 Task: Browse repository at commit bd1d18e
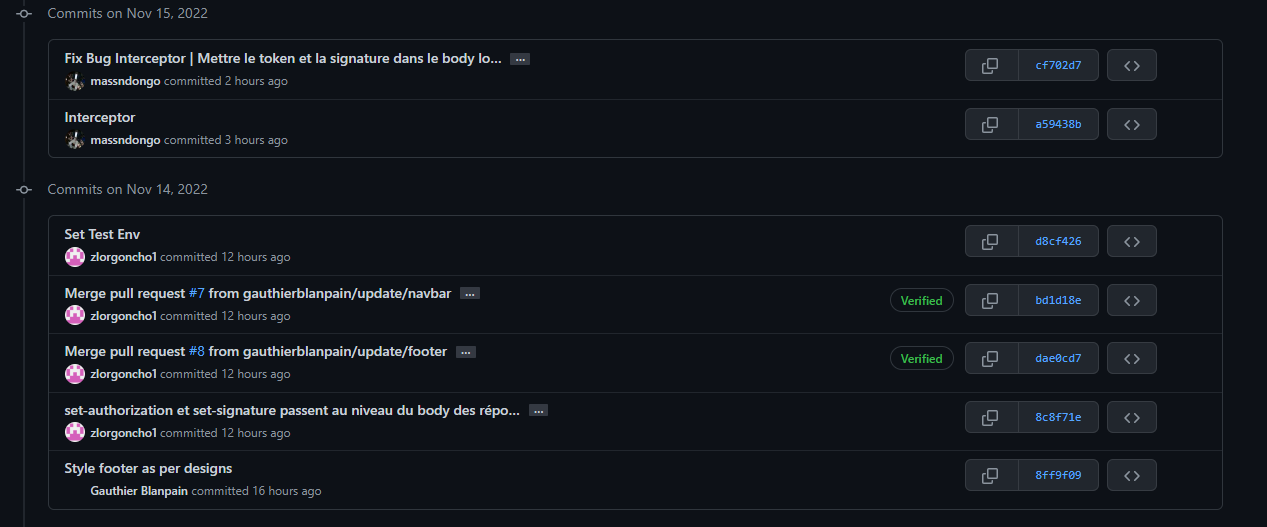pos(1132,300)
